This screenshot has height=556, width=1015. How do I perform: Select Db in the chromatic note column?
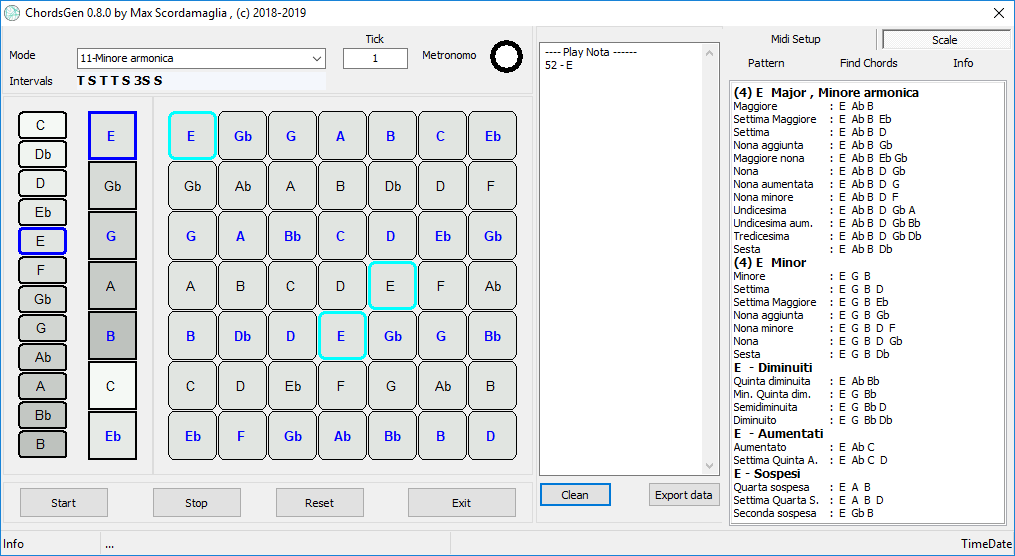[x=42, y=154]
